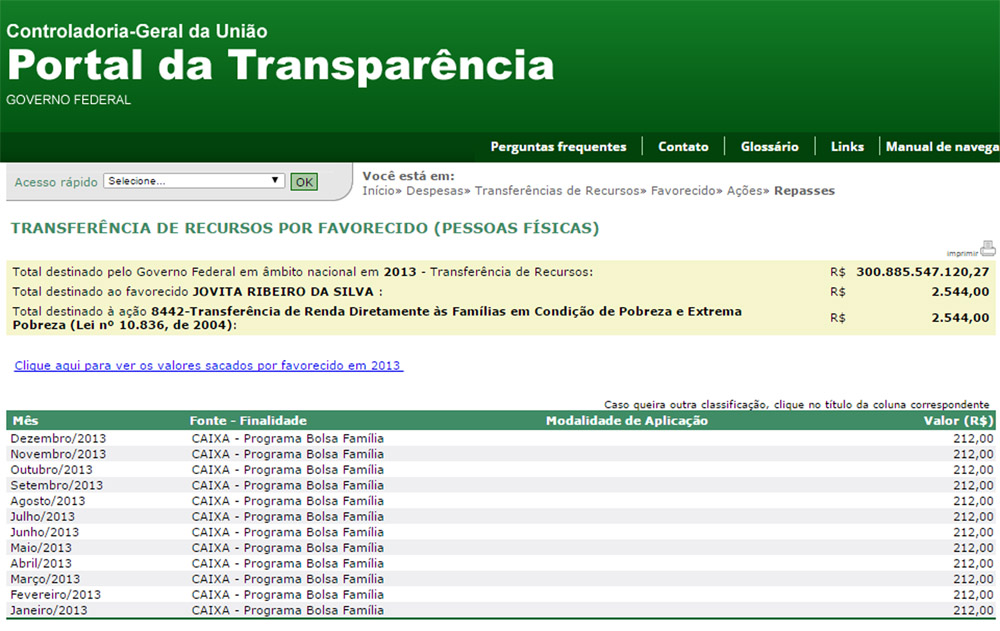1000x631 pixels.
Task: Go to Transferências de Recursos breadcrumb
Action: (557, 191)
